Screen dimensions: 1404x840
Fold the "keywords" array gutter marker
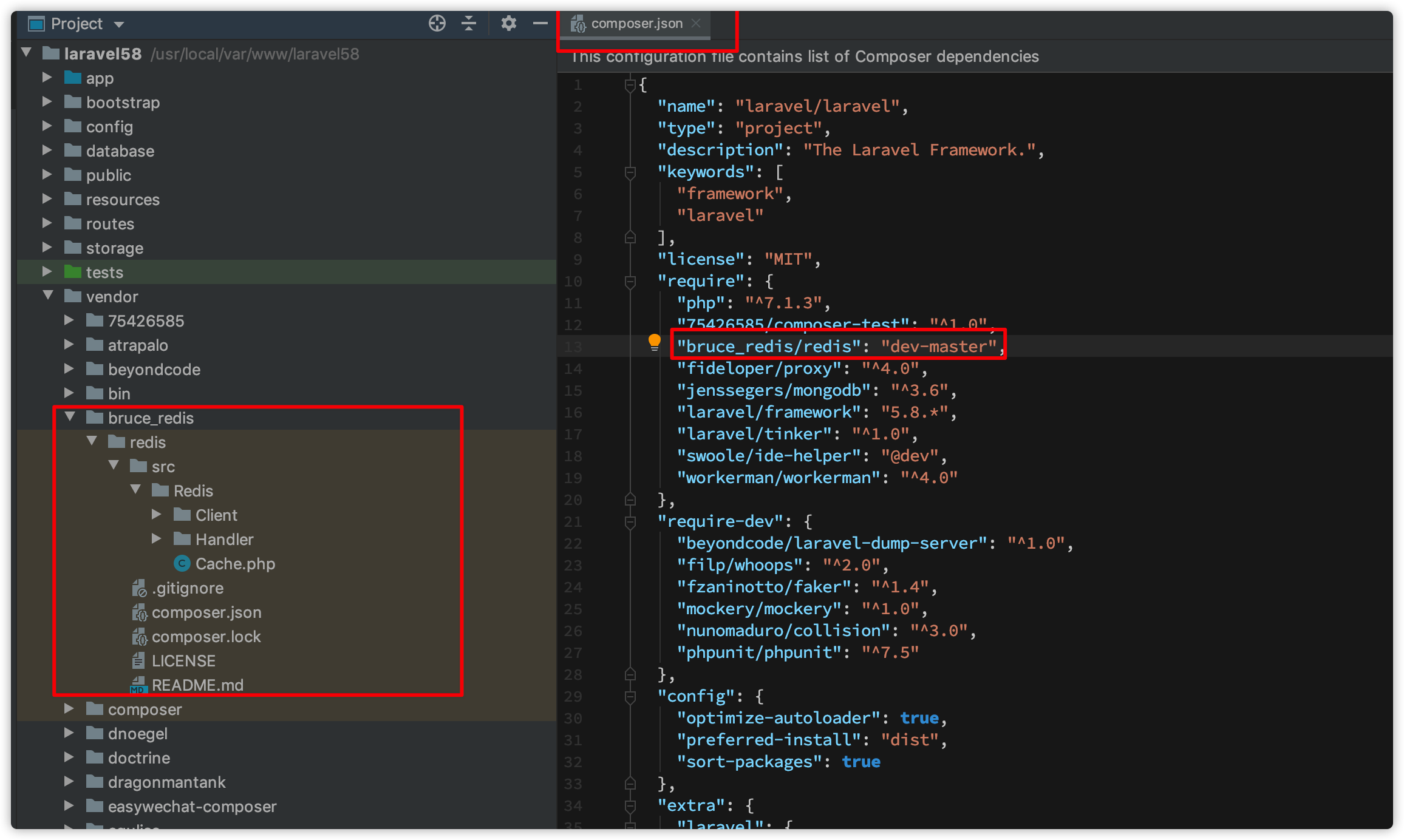pos(630,172)
